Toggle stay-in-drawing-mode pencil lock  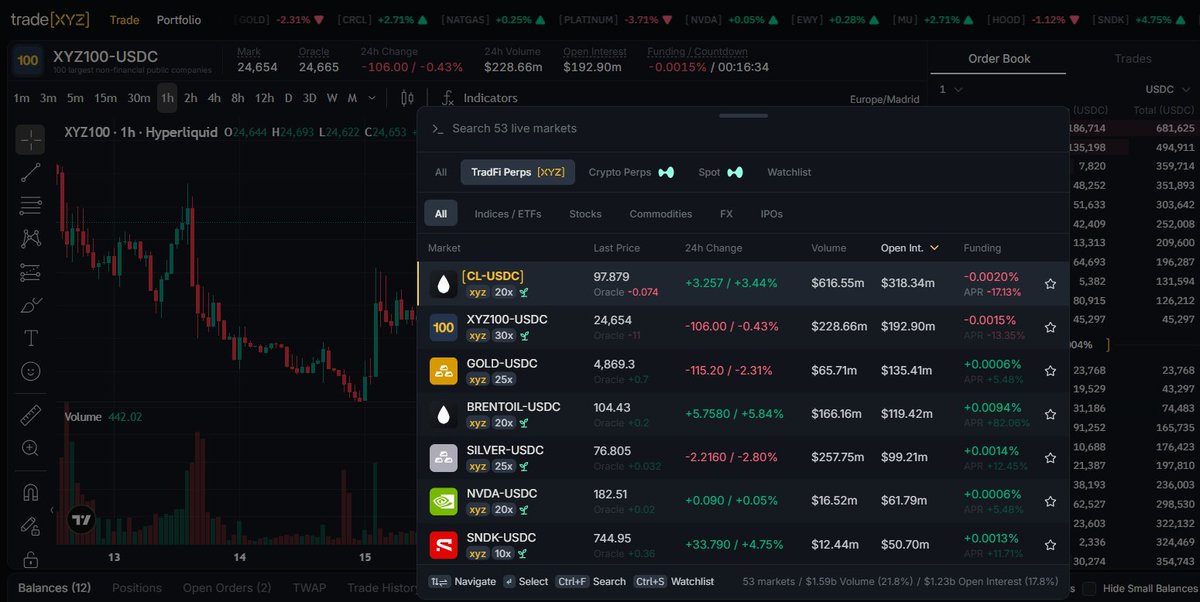coord(30,525)
